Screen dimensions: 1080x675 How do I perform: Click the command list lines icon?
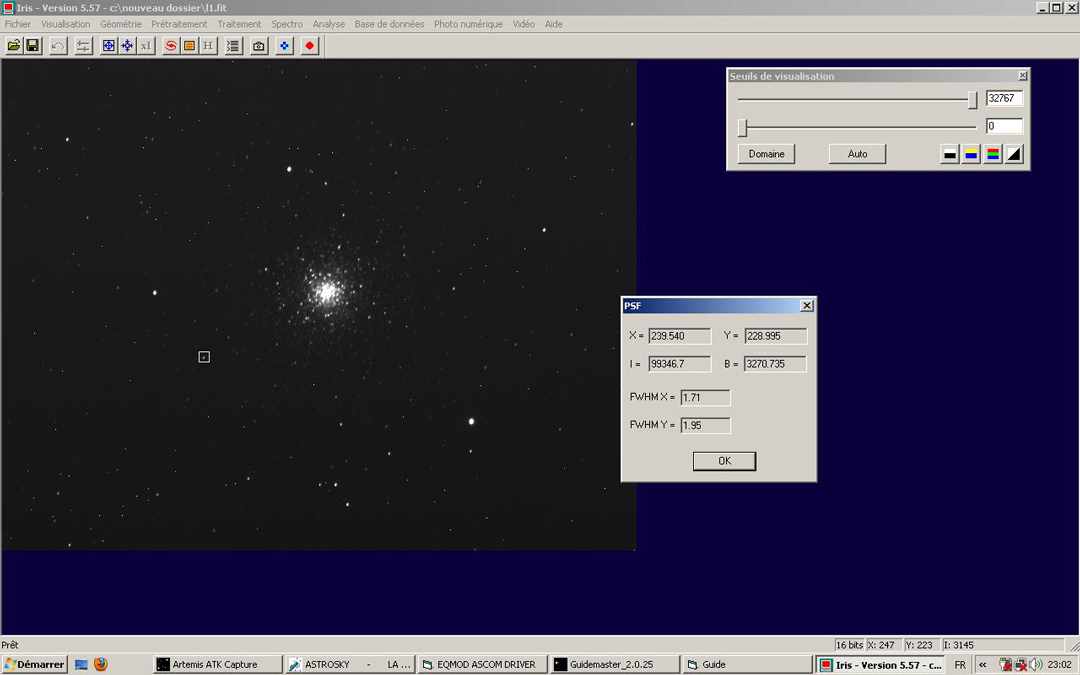coord(233,46)
